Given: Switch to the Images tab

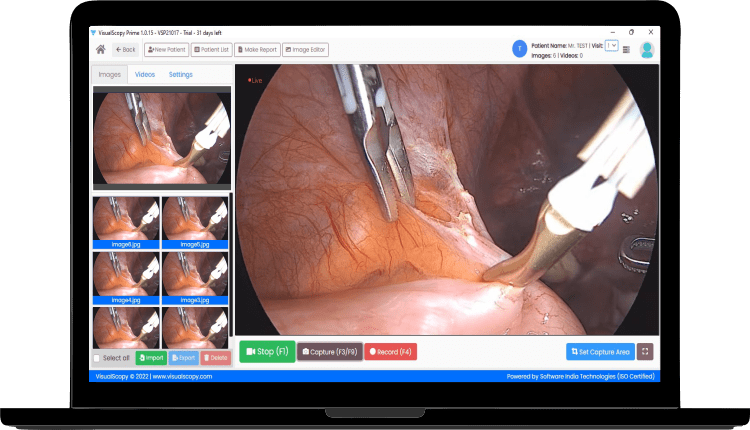Looking at the screenshot, I should pos(110,75).
